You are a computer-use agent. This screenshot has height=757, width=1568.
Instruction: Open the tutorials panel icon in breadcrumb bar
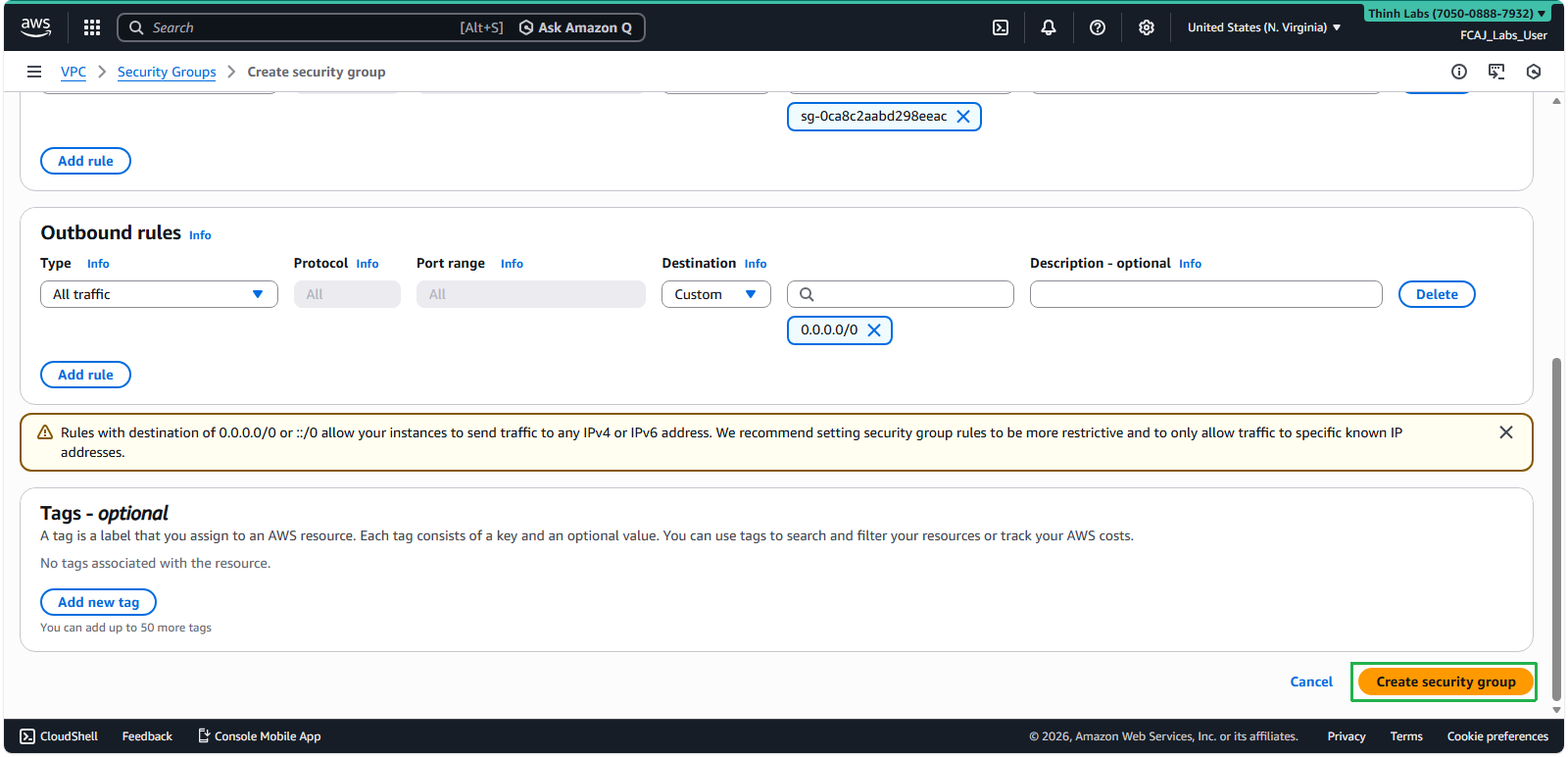1496,72
